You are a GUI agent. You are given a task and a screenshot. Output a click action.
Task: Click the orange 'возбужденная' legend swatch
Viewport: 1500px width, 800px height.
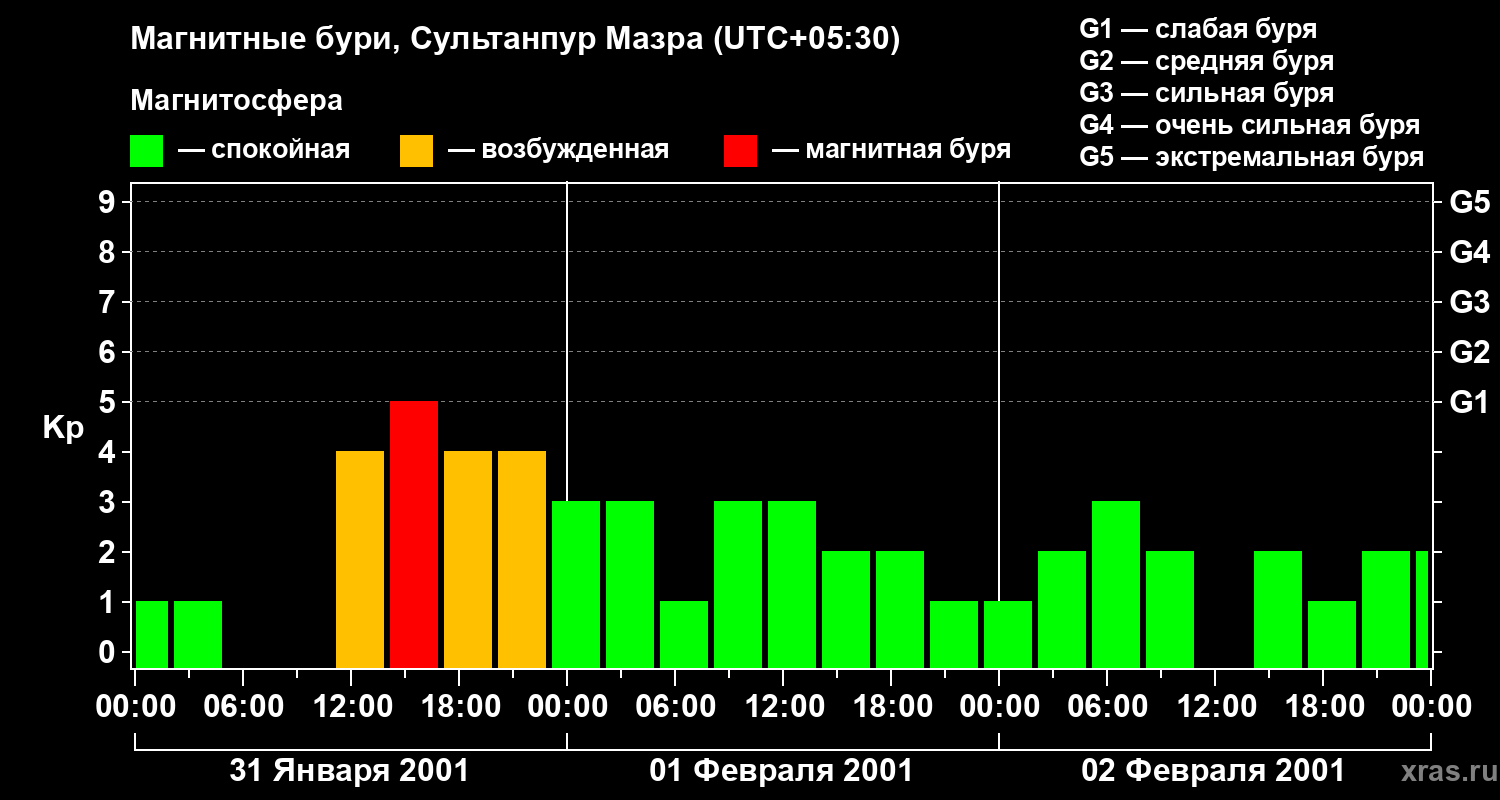click(416, 151)
